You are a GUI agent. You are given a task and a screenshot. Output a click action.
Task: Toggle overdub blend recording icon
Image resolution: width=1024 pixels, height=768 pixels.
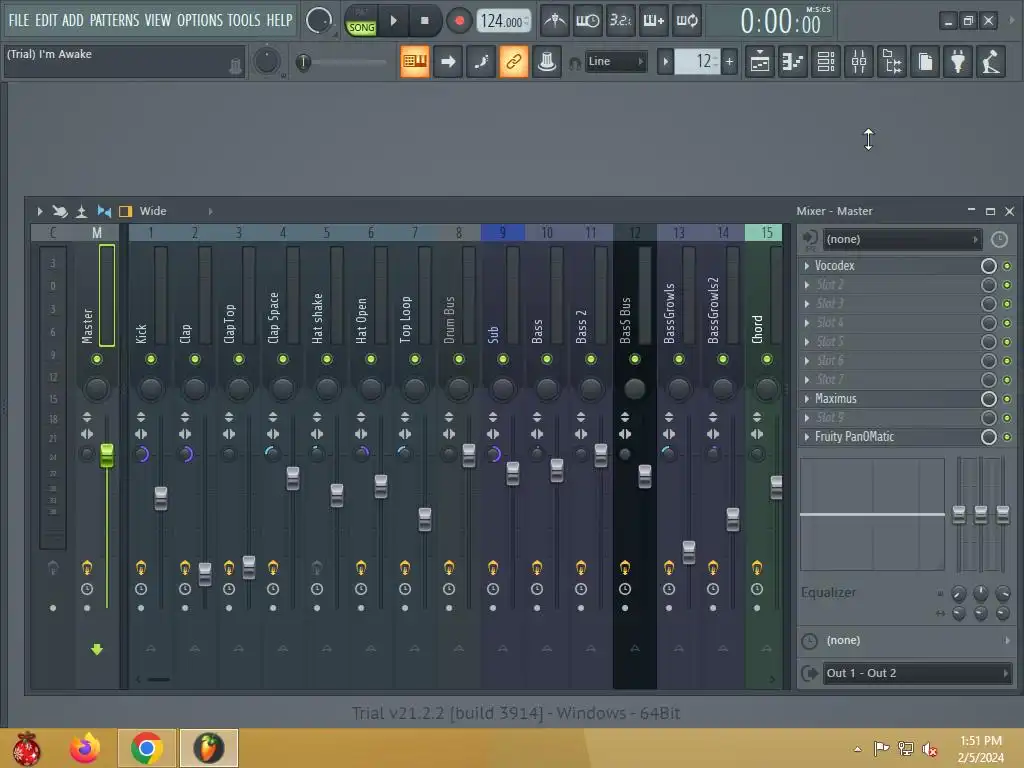coord(654,21)
